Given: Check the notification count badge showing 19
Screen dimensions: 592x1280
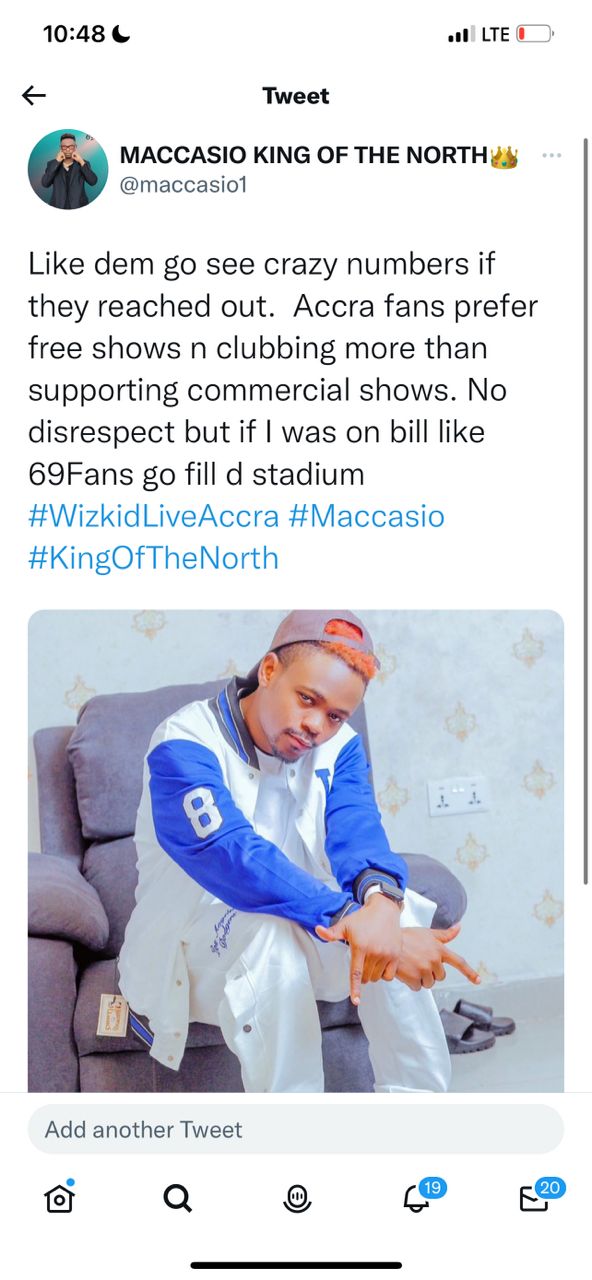Looking at the screenshot, I should click(433, 1186).
